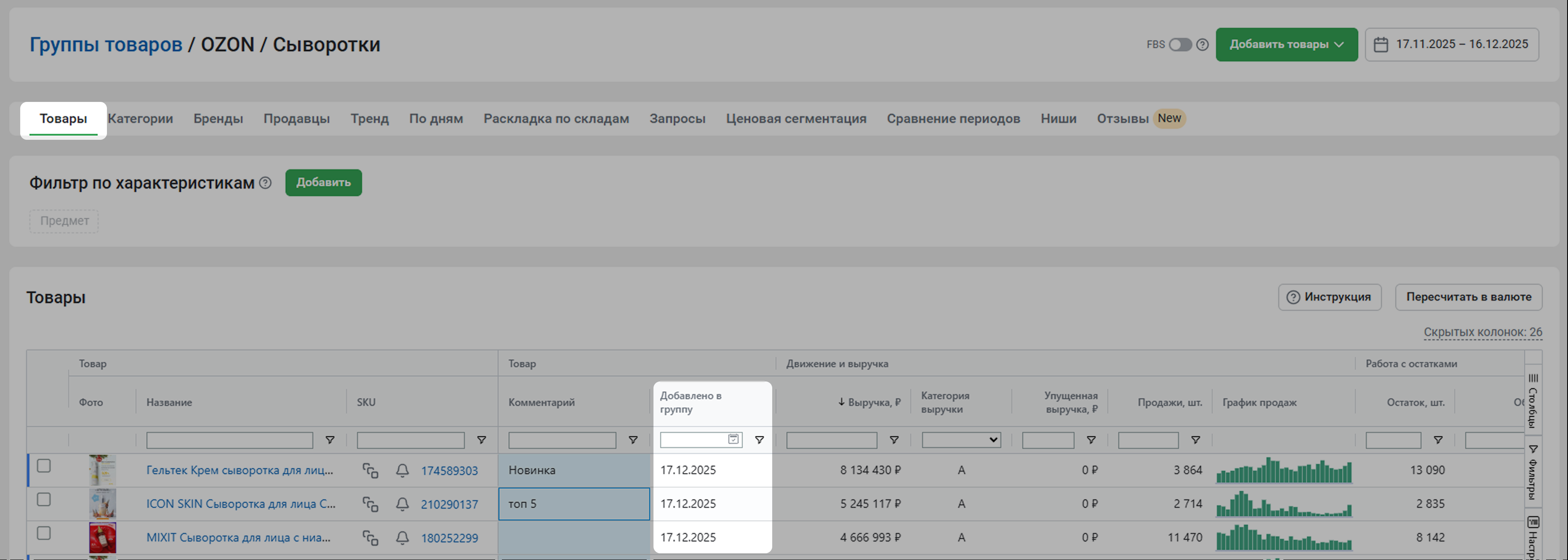The width and height of the screenshot is (1568, 560).
Task: Click the help icon beside Фильтр по характеристикам
Action: click(x=265, y=183)
